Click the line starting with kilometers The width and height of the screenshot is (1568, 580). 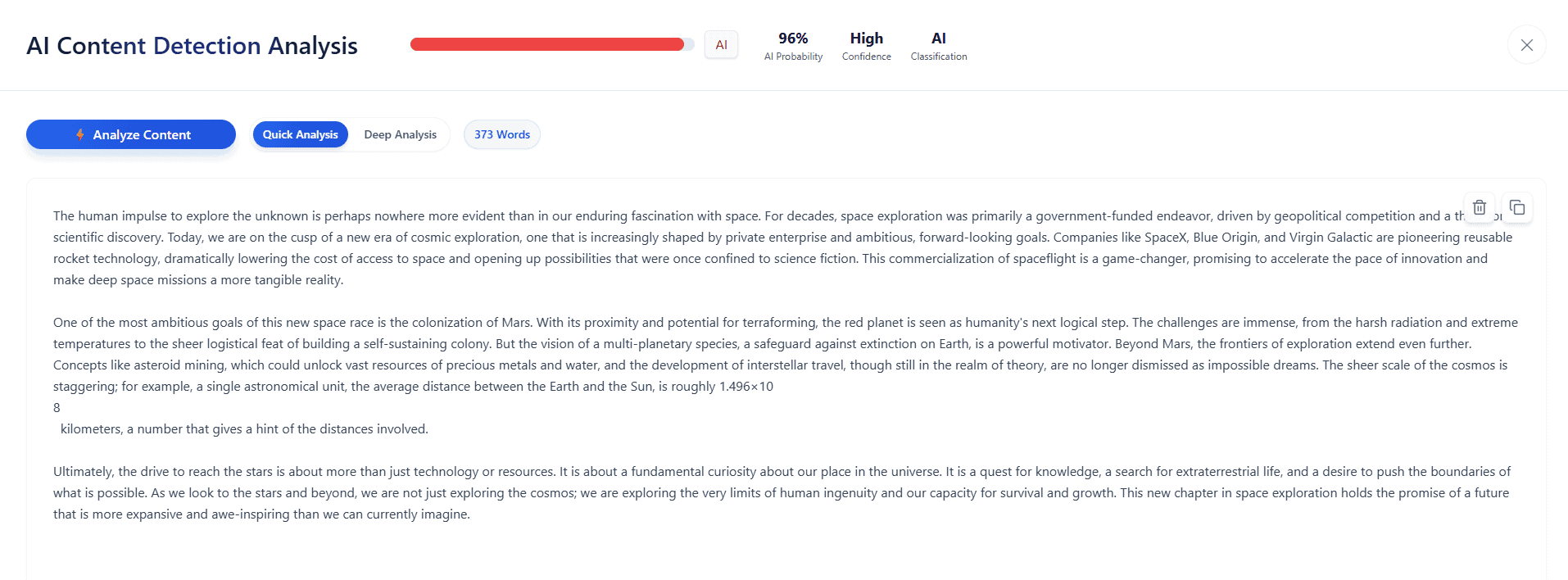pyautogui.click(x=244, y=428)
